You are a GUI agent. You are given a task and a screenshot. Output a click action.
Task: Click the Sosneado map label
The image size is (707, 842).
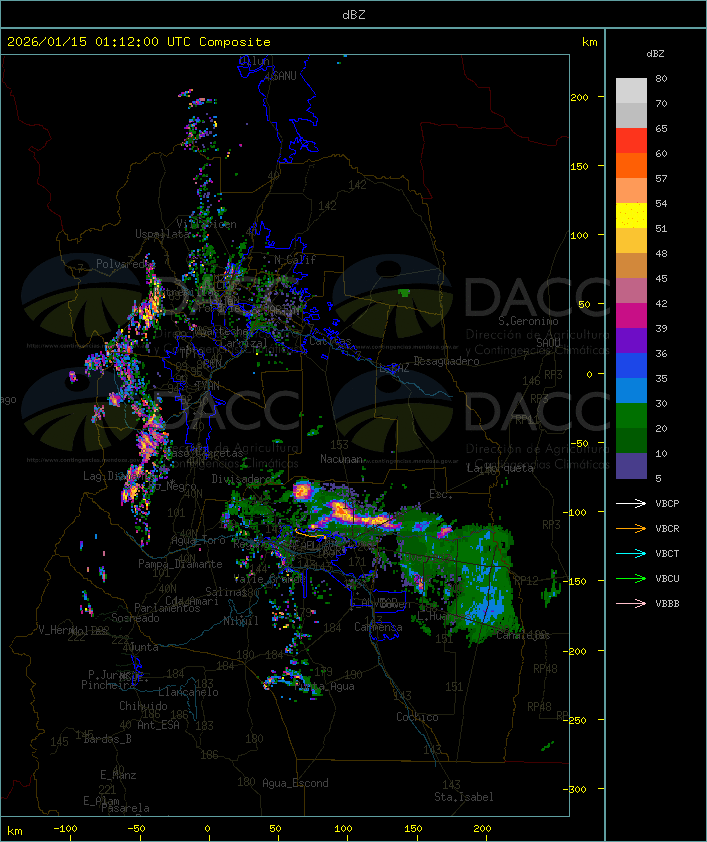(135, 618)
